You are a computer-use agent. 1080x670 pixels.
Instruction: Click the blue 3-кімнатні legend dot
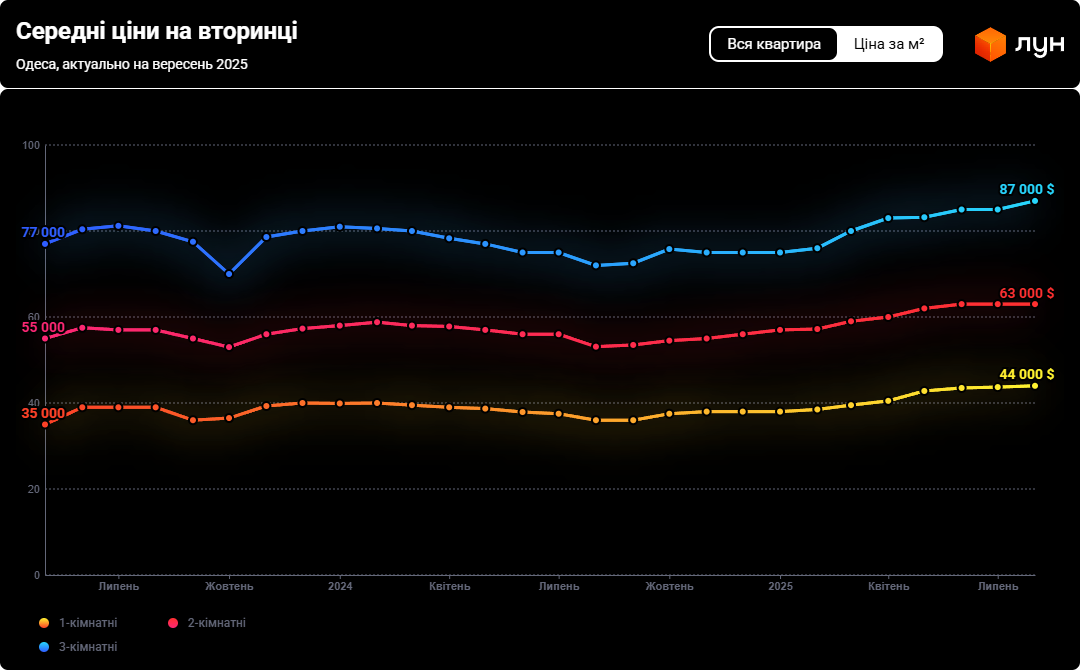[44, 647]
